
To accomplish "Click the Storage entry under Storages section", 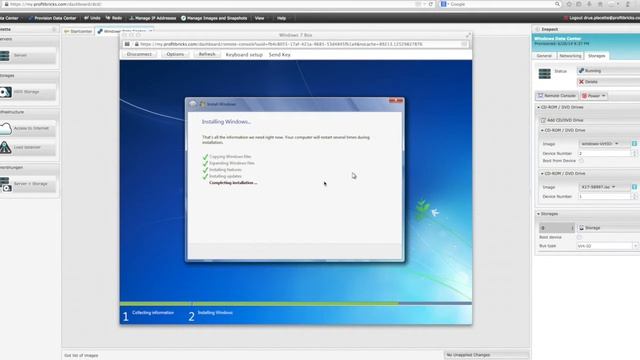I will click(608, 228).
